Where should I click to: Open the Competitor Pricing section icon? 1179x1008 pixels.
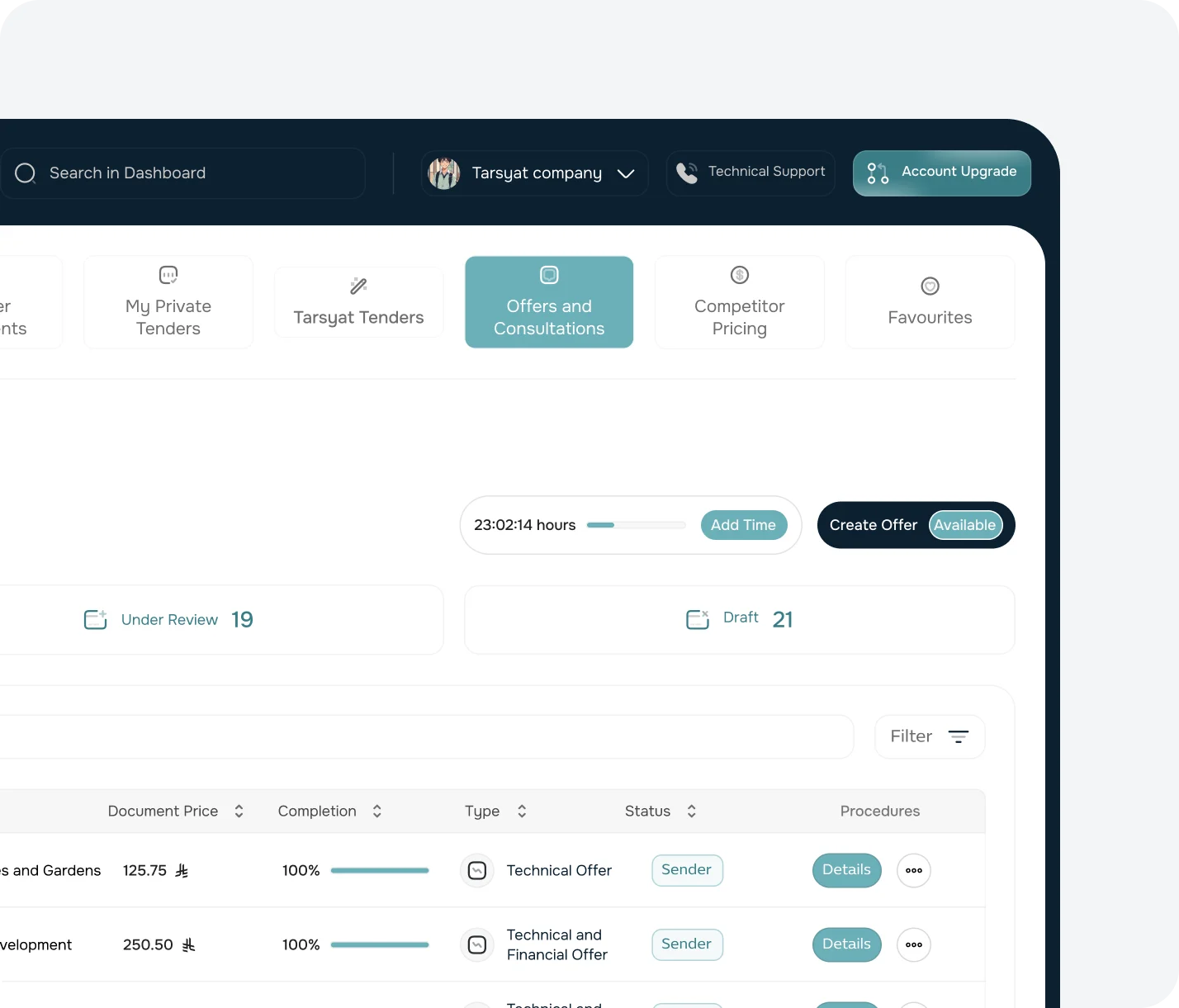point(739,275)
